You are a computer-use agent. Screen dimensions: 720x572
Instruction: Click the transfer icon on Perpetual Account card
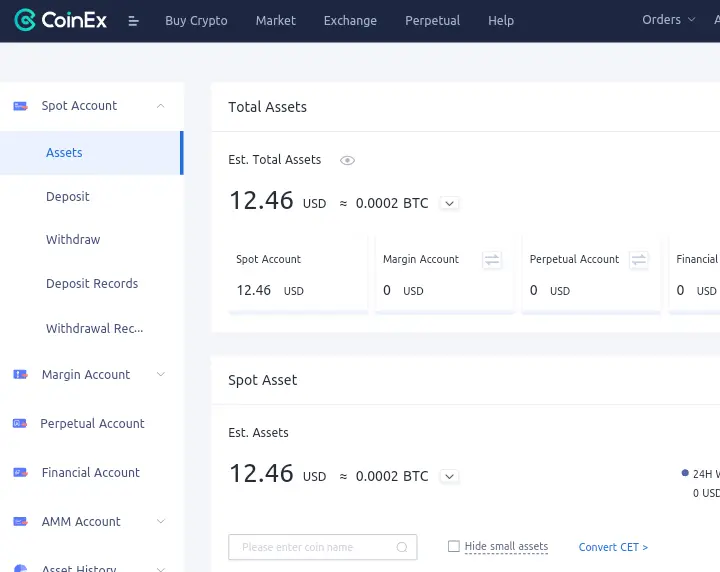pyautogui.click(x=639, y=260)
